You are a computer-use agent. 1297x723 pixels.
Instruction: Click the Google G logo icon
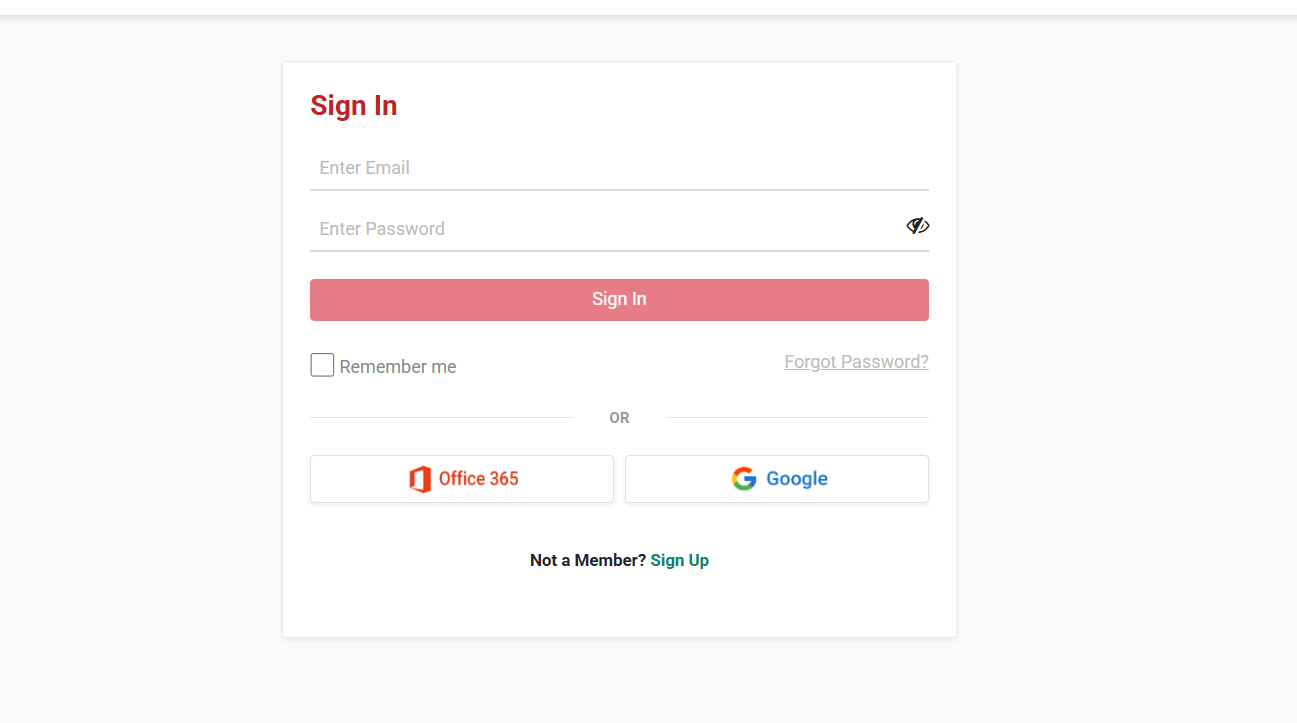[744, 479]
